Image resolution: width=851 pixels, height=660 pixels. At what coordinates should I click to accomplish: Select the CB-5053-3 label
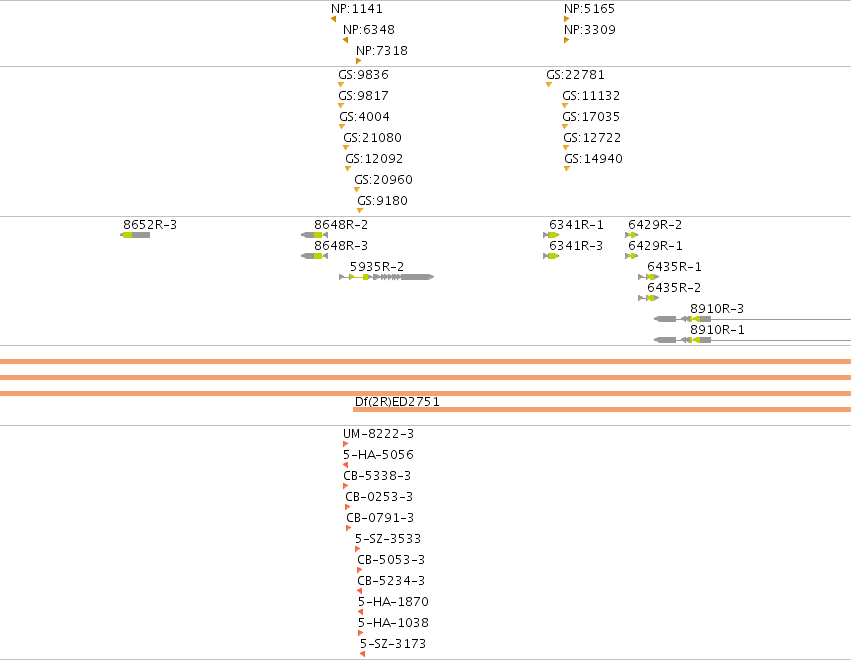pyautogui.click(x=391, y=560)
